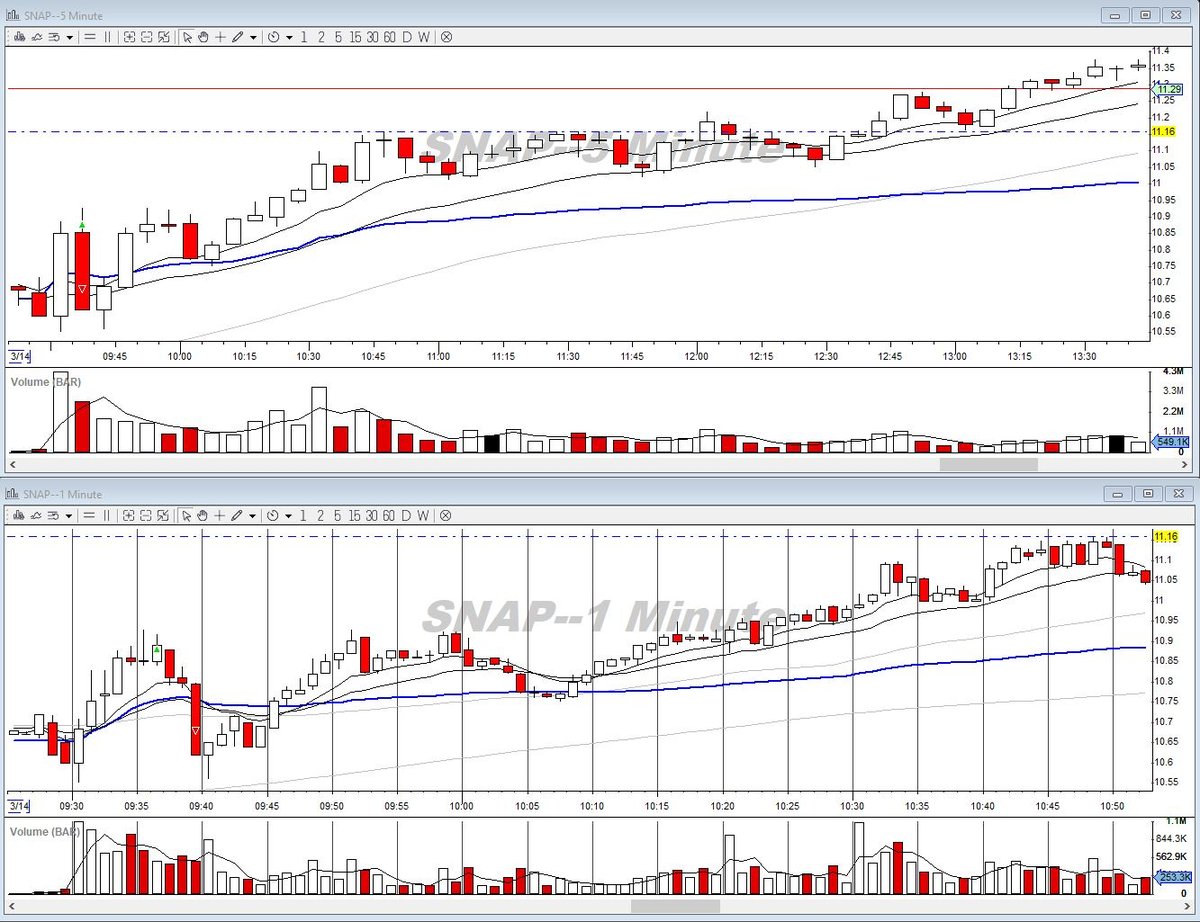Click 11.16 price label in 1 Minute chart
Screen dimensions: 1200x922
[1165, 537]
